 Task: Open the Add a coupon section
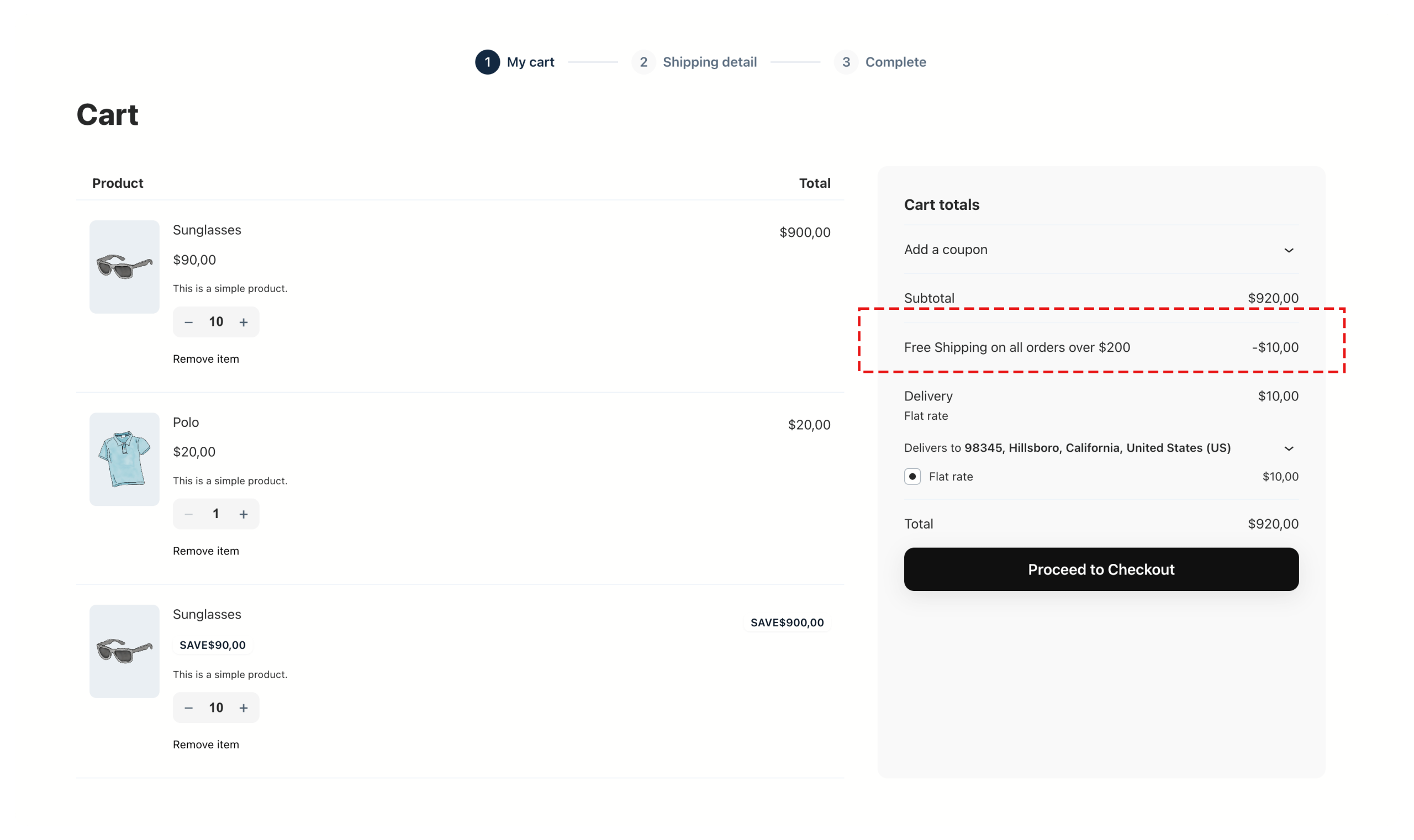1101,250
